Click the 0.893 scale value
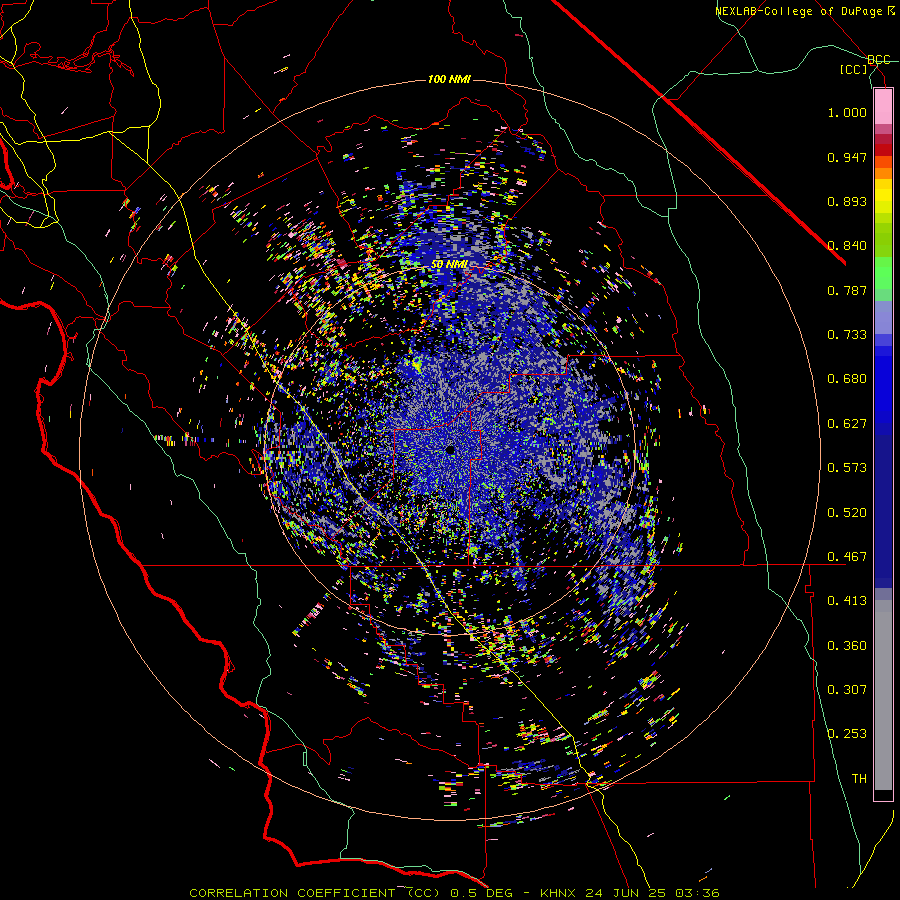900x900 pixels. click(847, 201)
